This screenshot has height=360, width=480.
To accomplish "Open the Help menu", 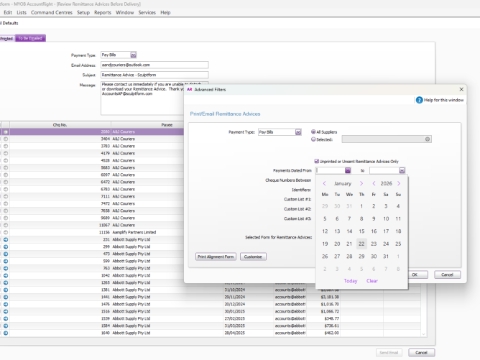I will tap(165, 12).
